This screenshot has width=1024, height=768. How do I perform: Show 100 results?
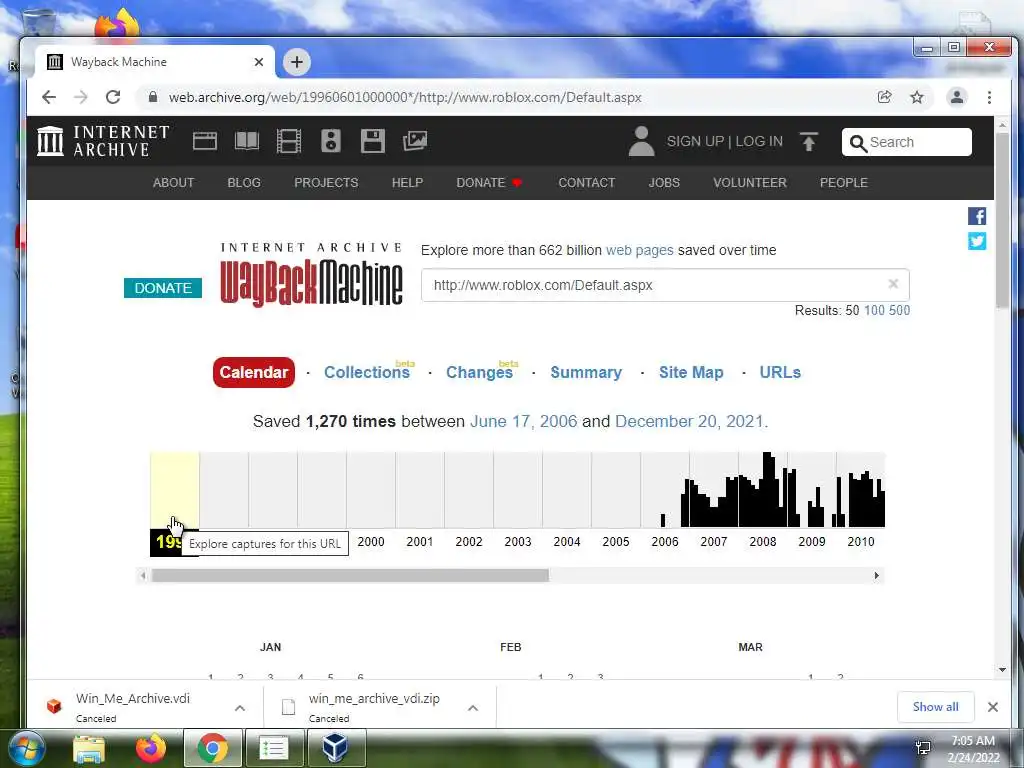tap(874, 310)
